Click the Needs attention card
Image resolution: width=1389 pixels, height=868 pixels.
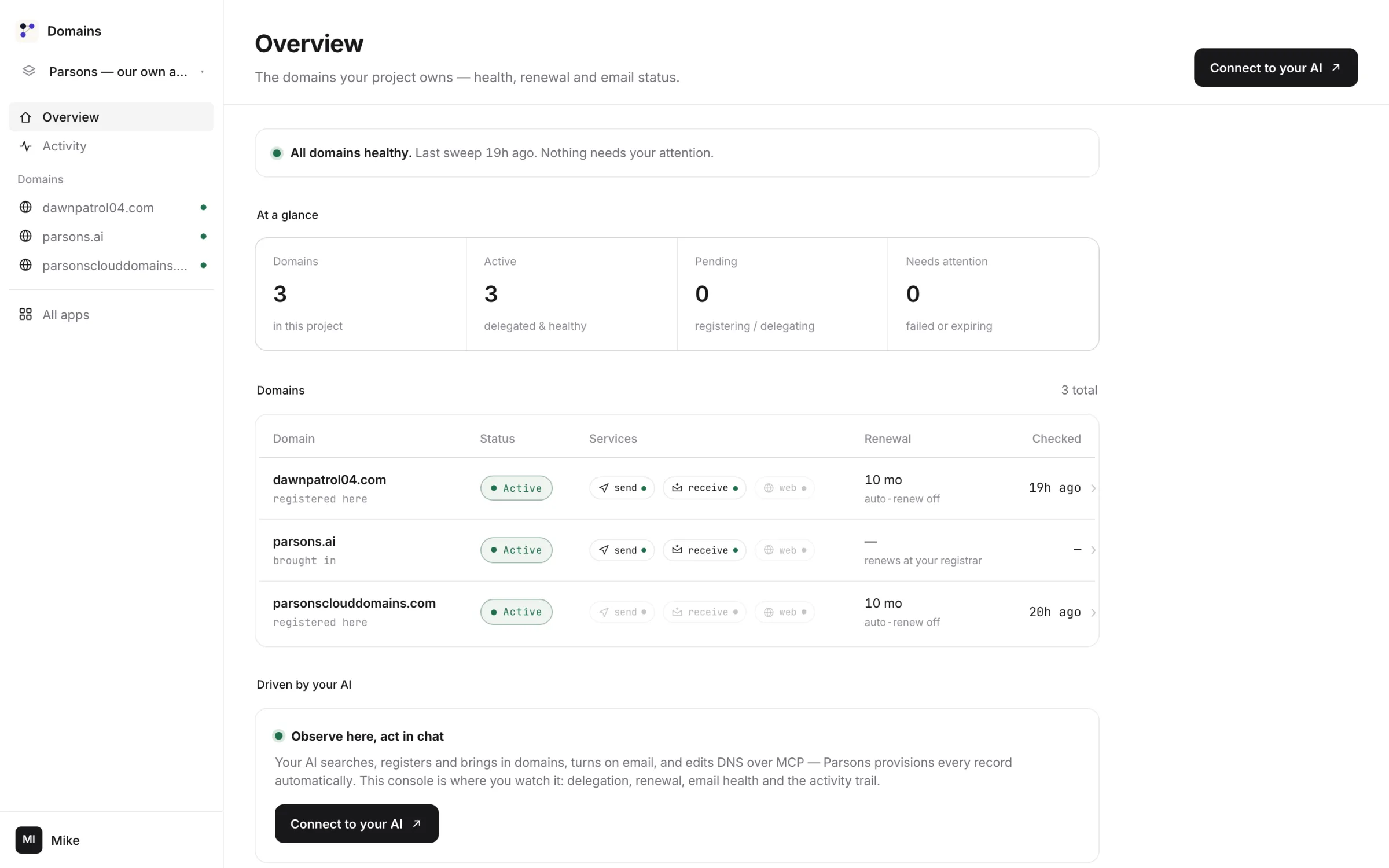click(x=993, y=294)
